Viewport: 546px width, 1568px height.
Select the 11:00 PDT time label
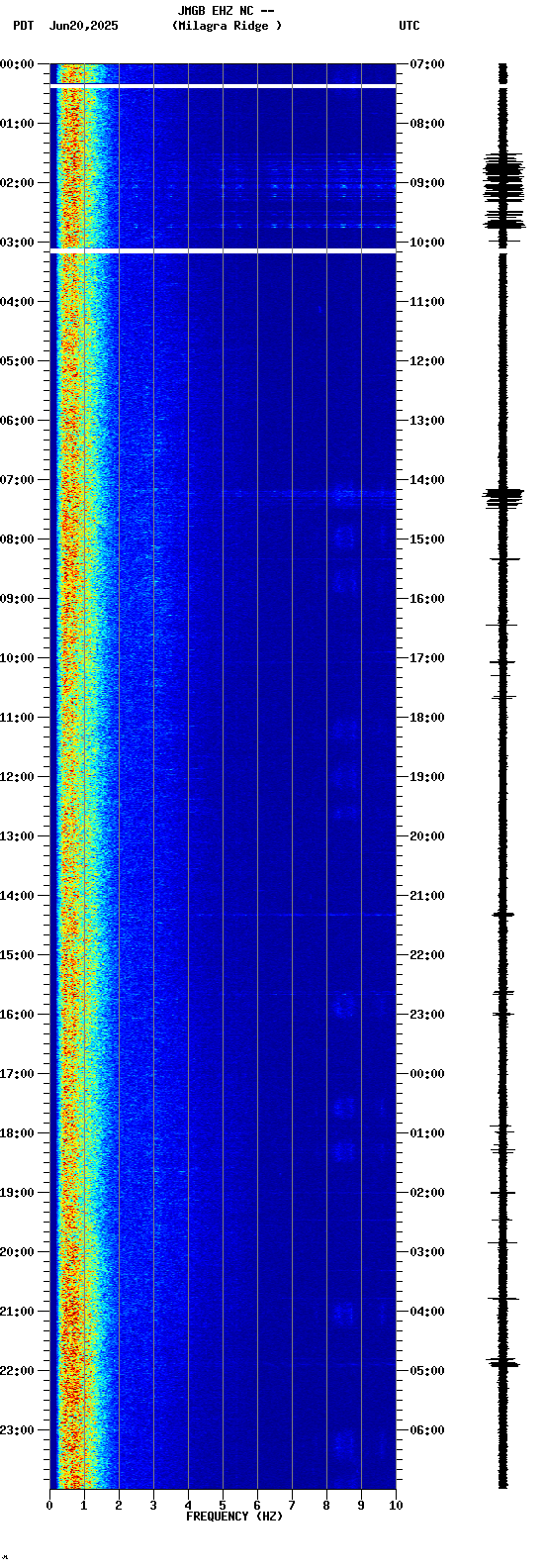click(17, 718)
